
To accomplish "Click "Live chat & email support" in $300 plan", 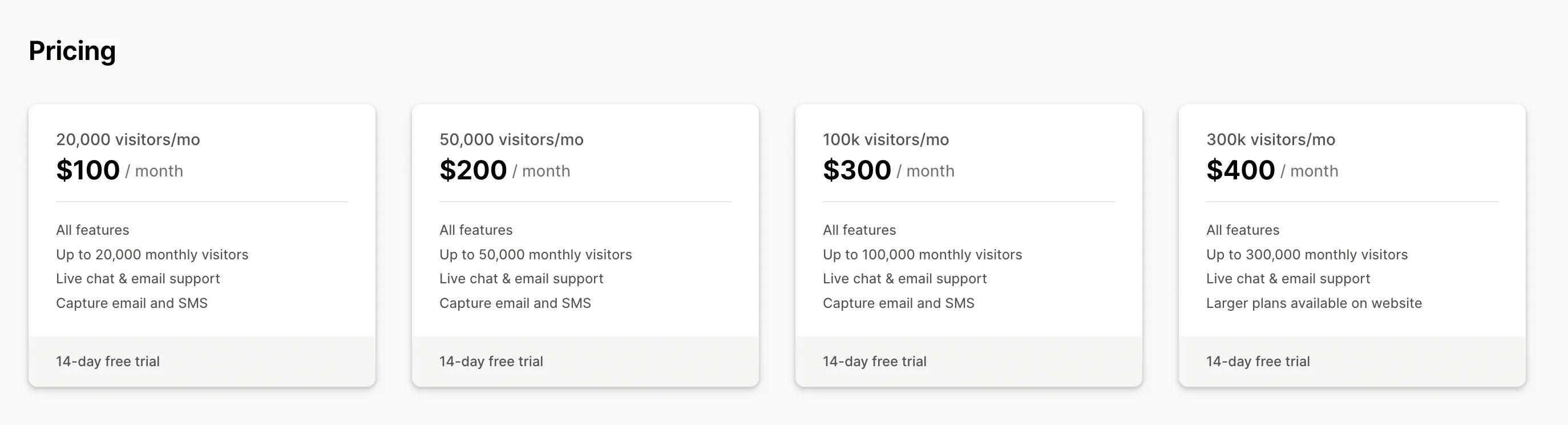I will pyautogui.click(x=904, y=279).
